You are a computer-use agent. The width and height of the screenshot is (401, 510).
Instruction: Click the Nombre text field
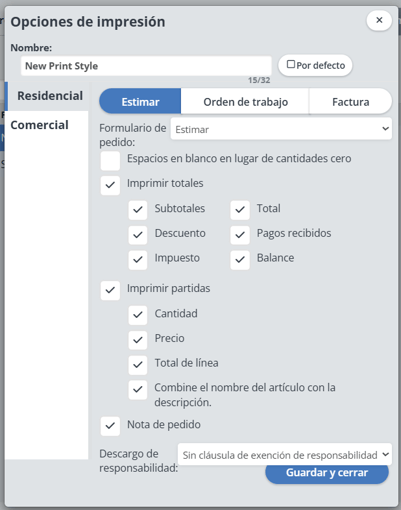(146, 66)
